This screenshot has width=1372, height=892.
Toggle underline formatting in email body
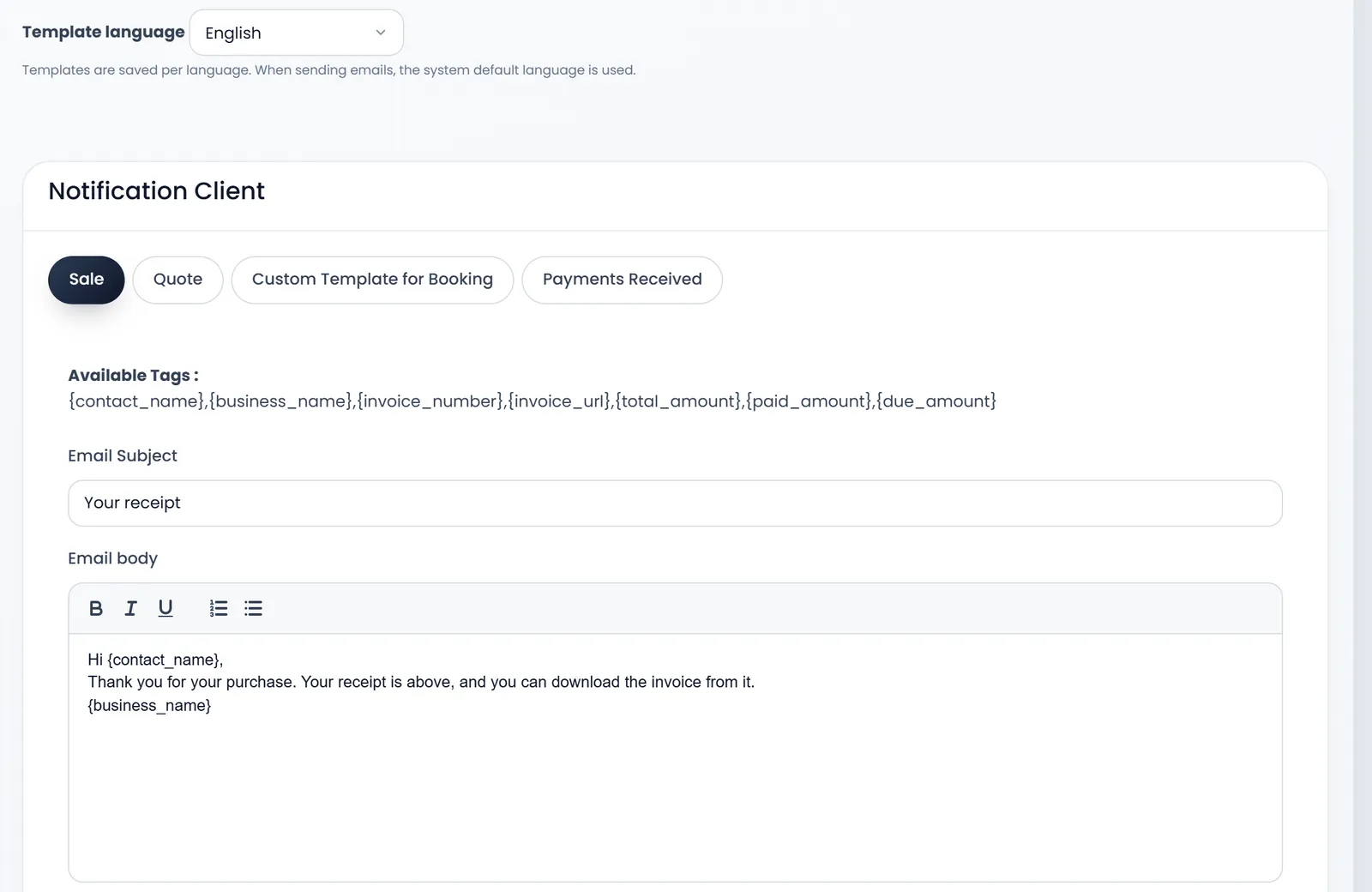(165, 608)
